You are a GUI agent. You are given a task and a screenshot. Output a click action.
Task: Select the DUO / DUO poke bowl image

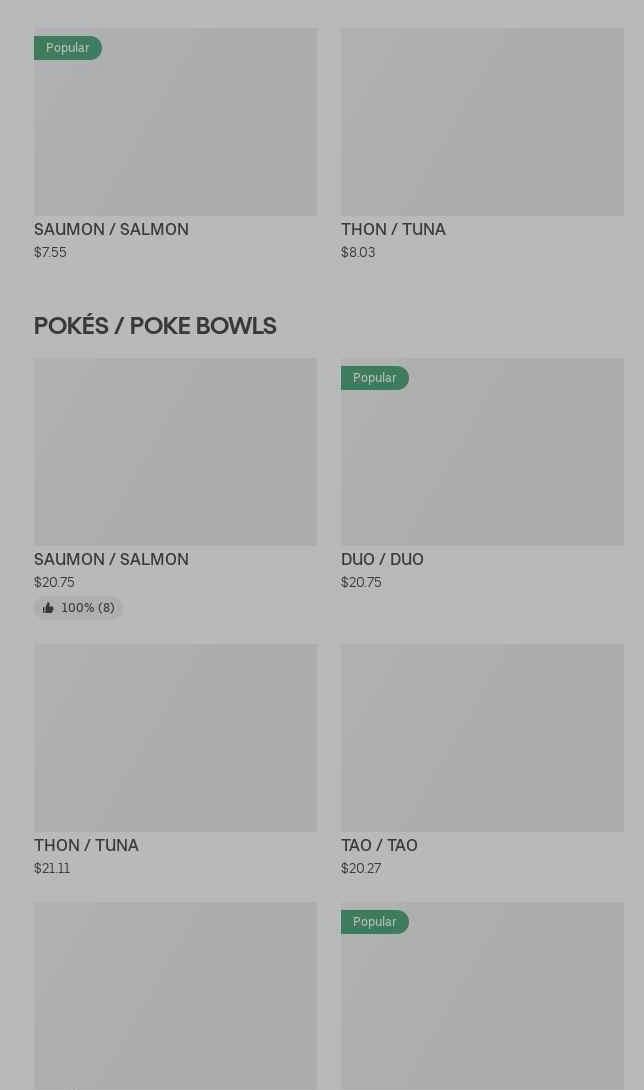click(x=482, y=462)
